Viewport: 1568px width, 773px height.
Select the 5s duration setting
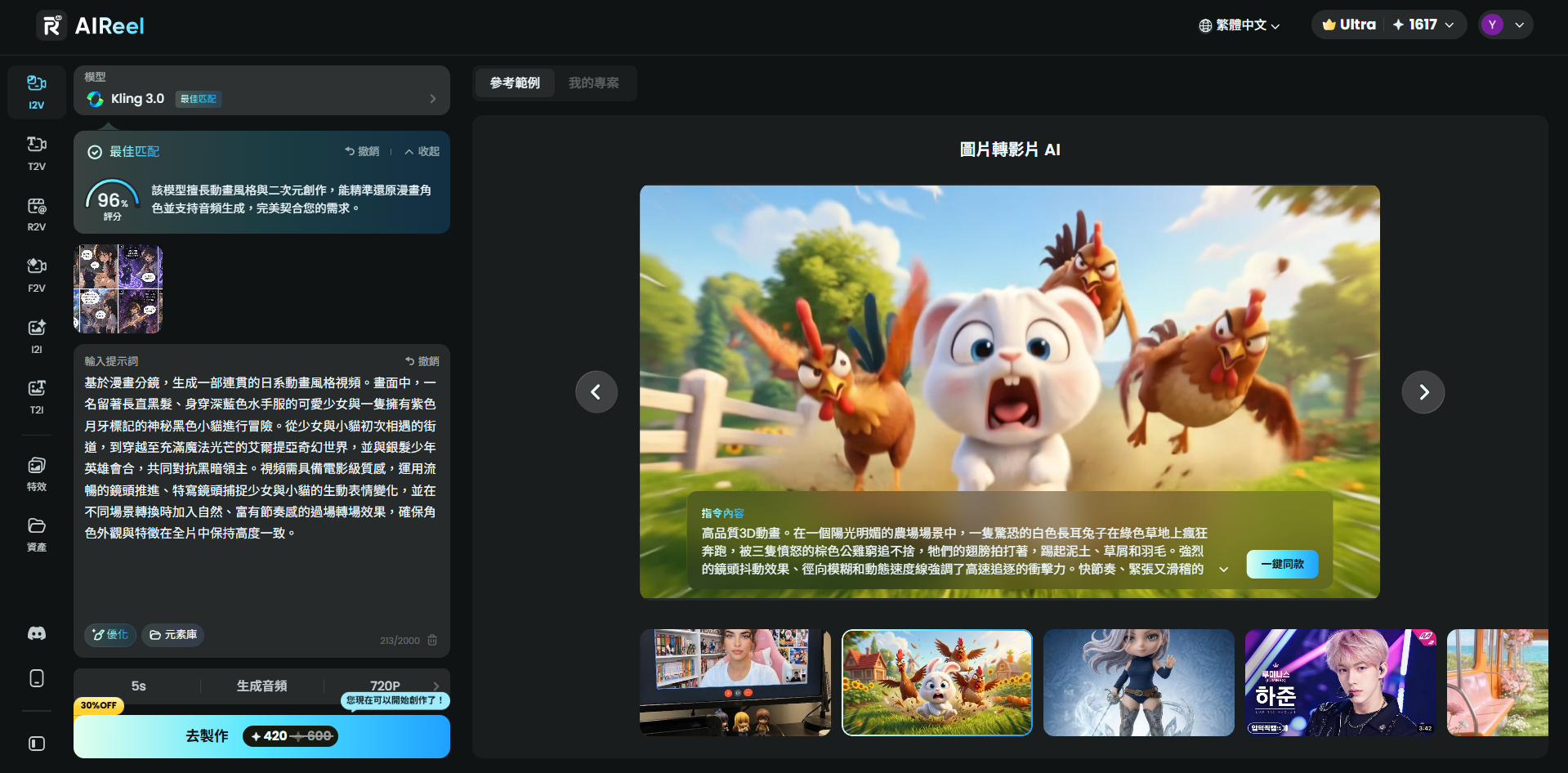coord(139,686)
